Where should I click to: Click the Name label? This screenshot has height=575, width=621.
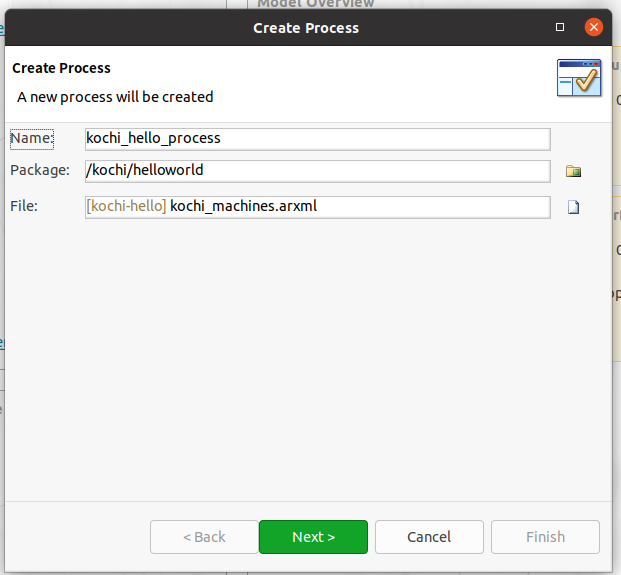(x=32, y=139)
